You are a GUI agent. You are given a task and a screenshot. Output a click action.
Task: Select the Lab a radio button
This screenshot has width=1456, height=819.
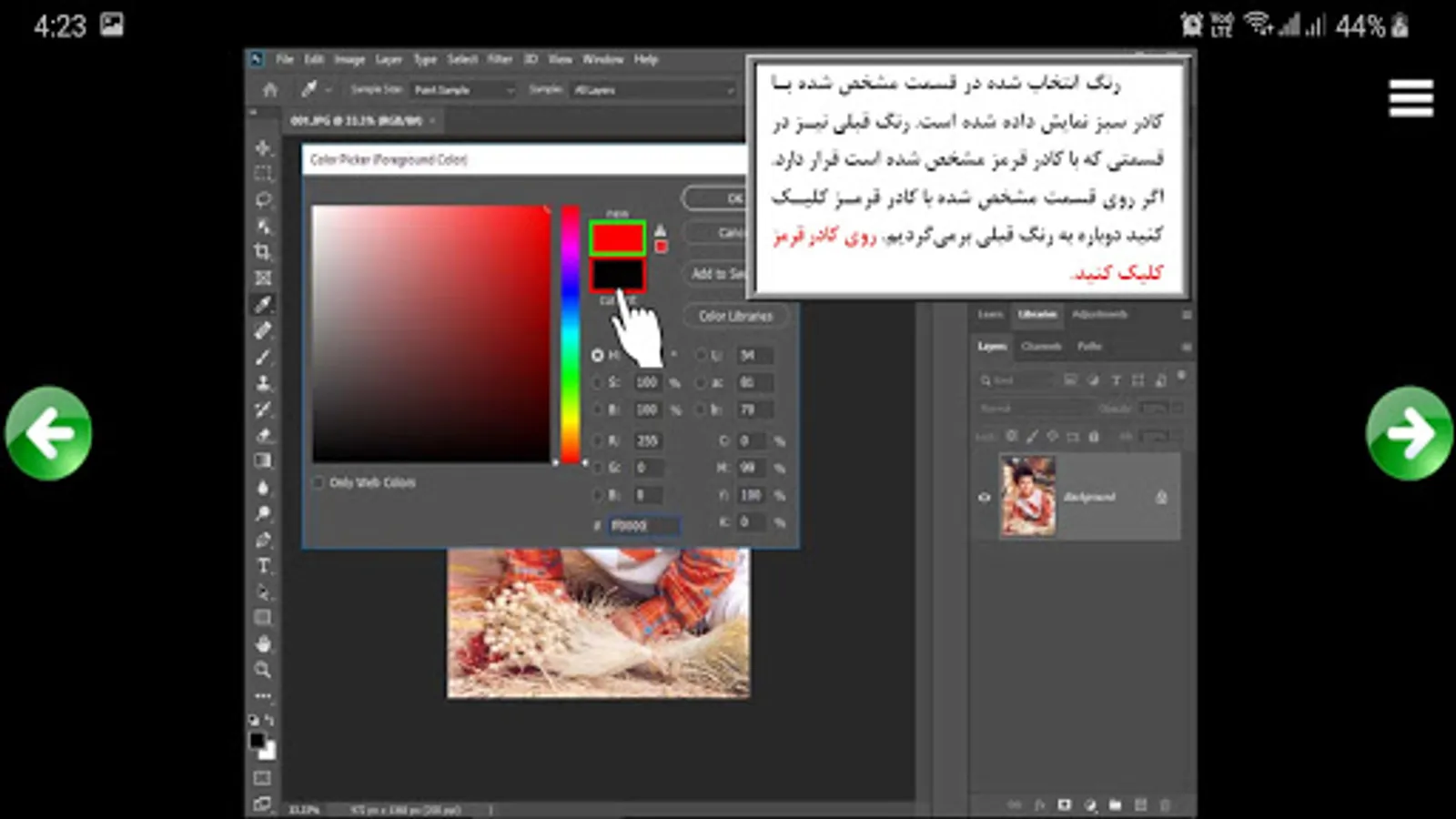(701, 383)
